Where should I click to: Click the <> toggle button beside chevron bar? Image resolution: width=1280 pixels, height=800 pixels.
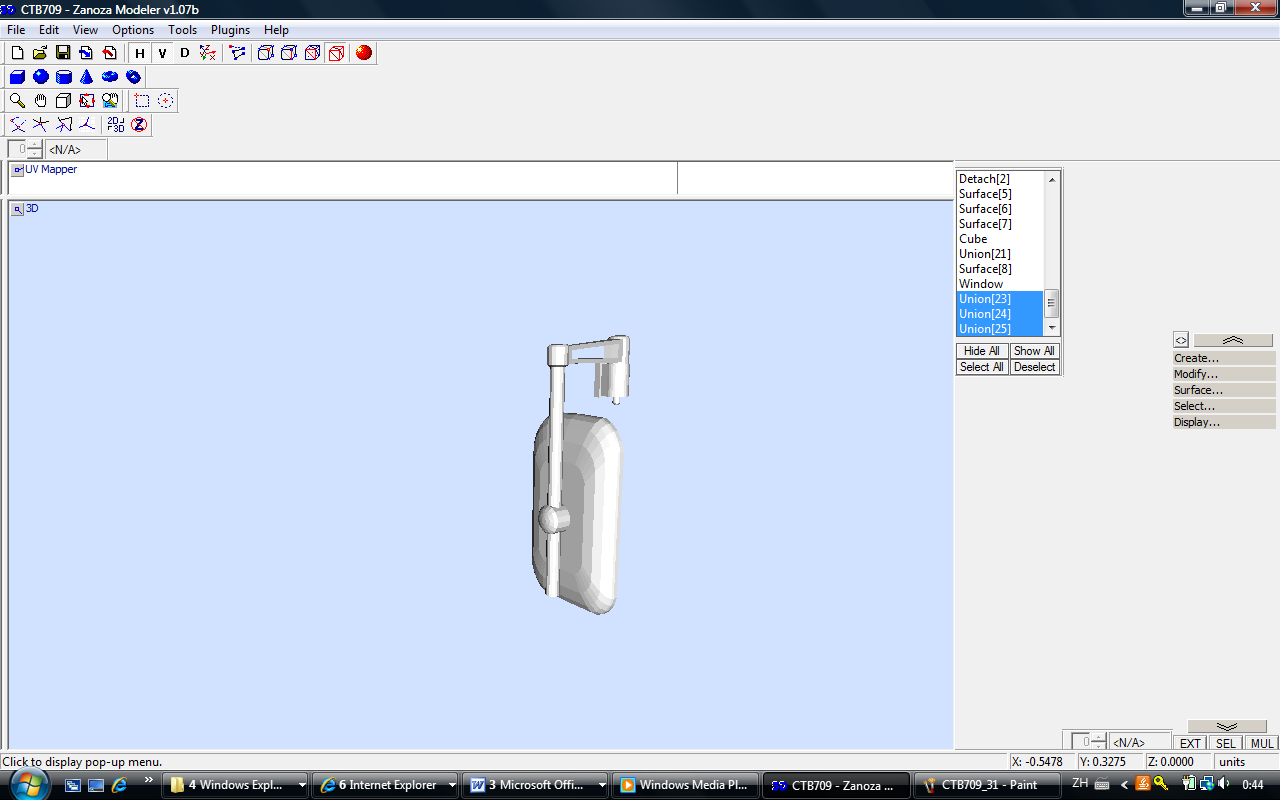1180,340
